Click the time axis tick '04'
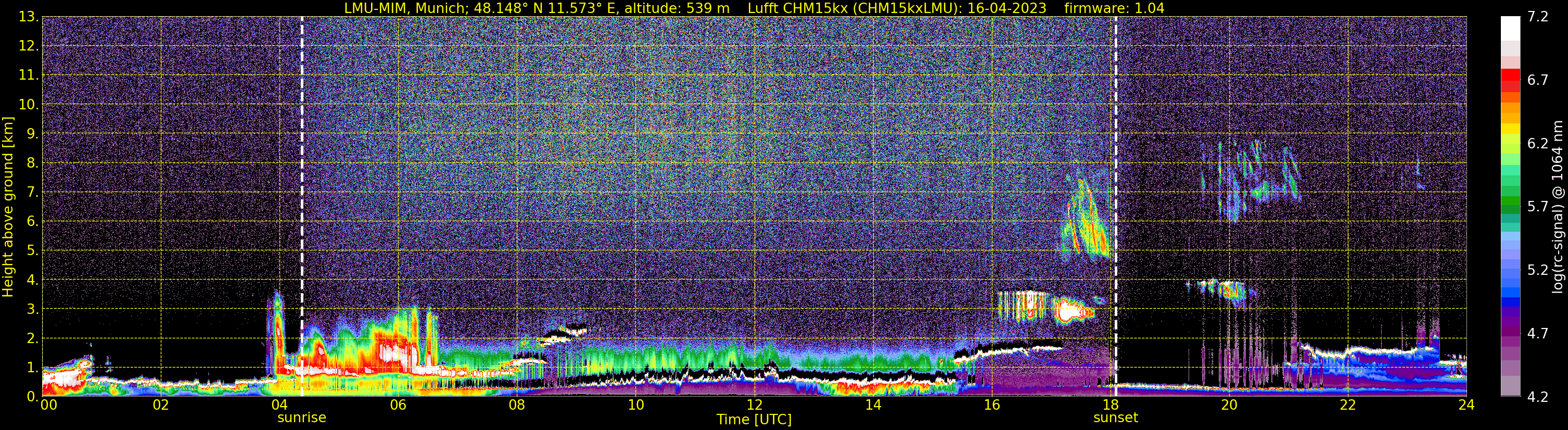 tap(279, 405)
